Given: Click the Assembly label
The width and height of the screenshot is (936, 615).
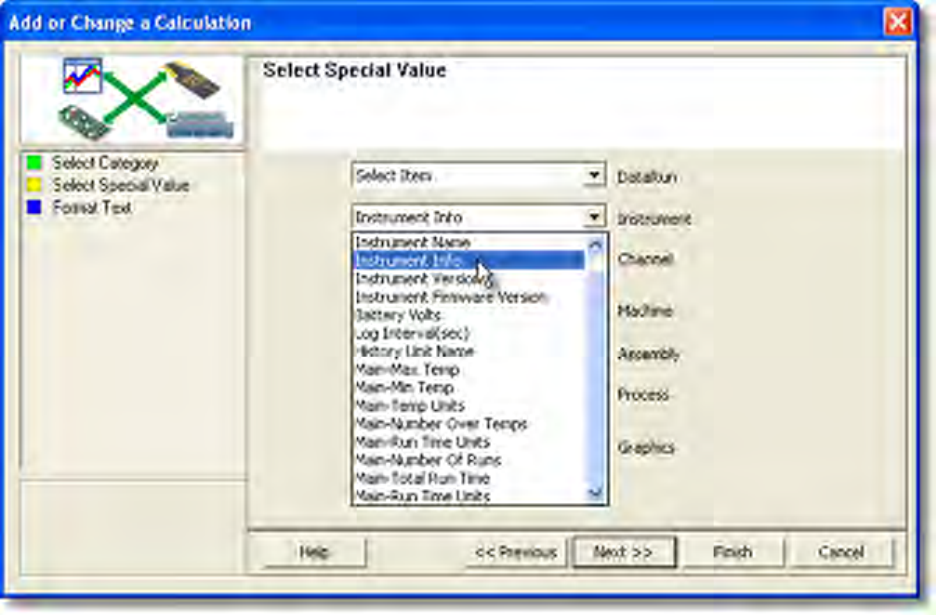Looking at the screenshot, I should coord(648,354).
